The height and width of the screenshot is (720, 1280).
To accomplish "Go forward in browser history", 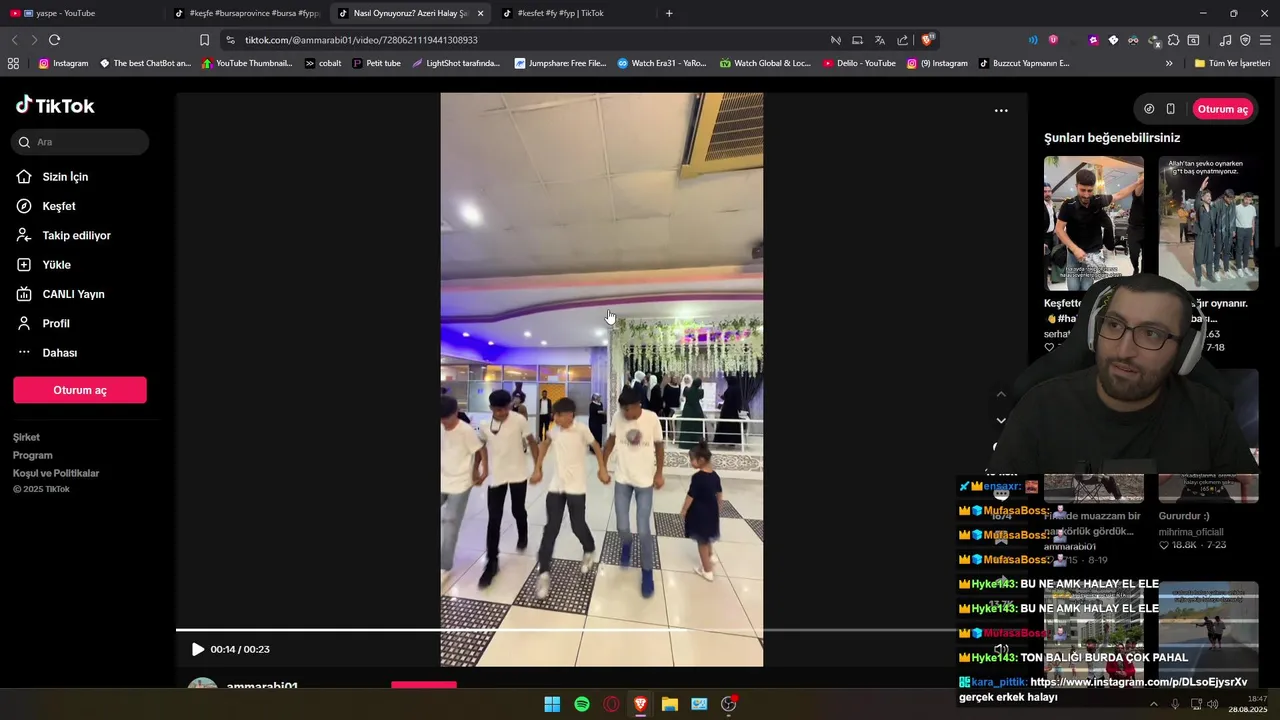I will 34,40.
